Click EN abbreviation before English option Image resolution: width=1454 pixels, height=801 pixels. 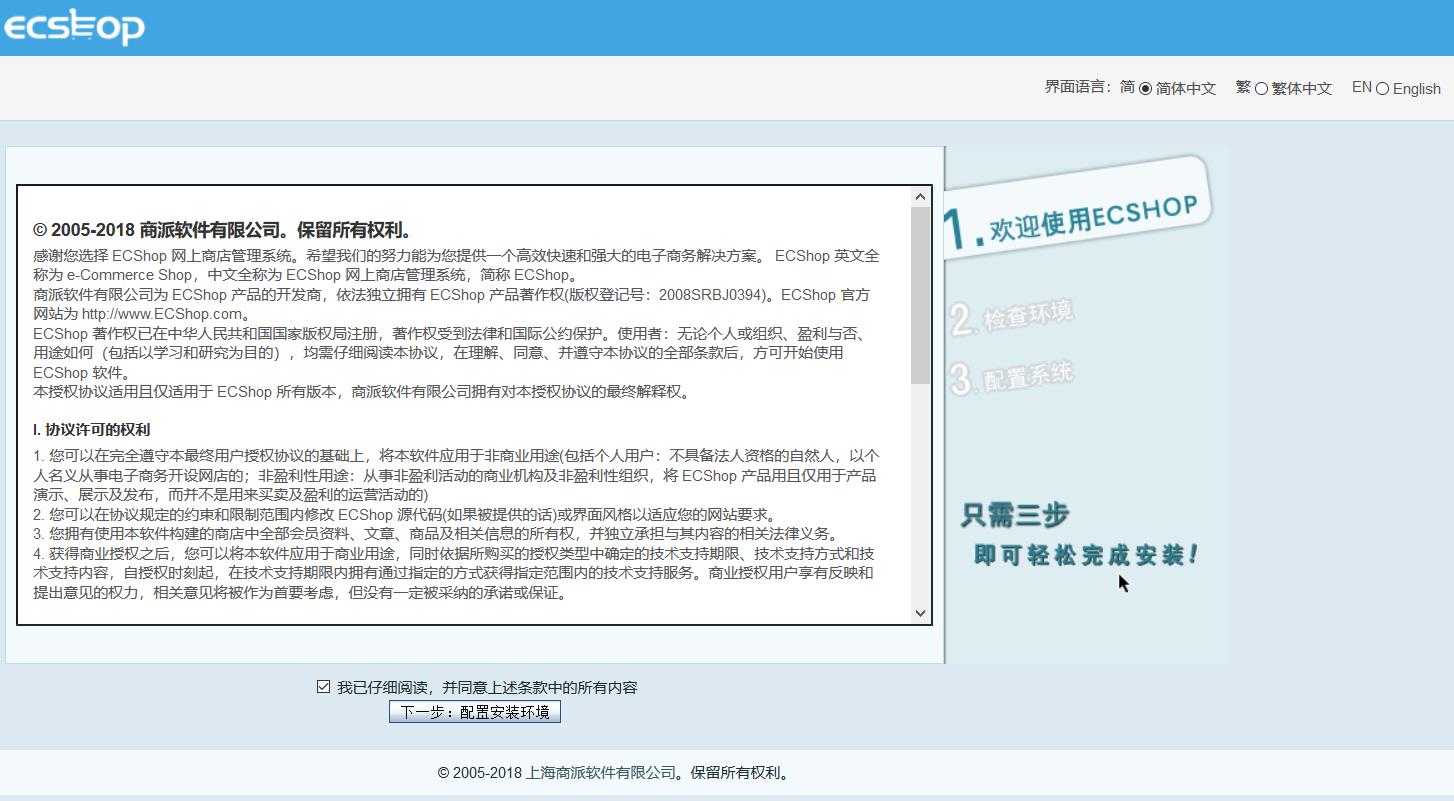(x=1361, y=87)
